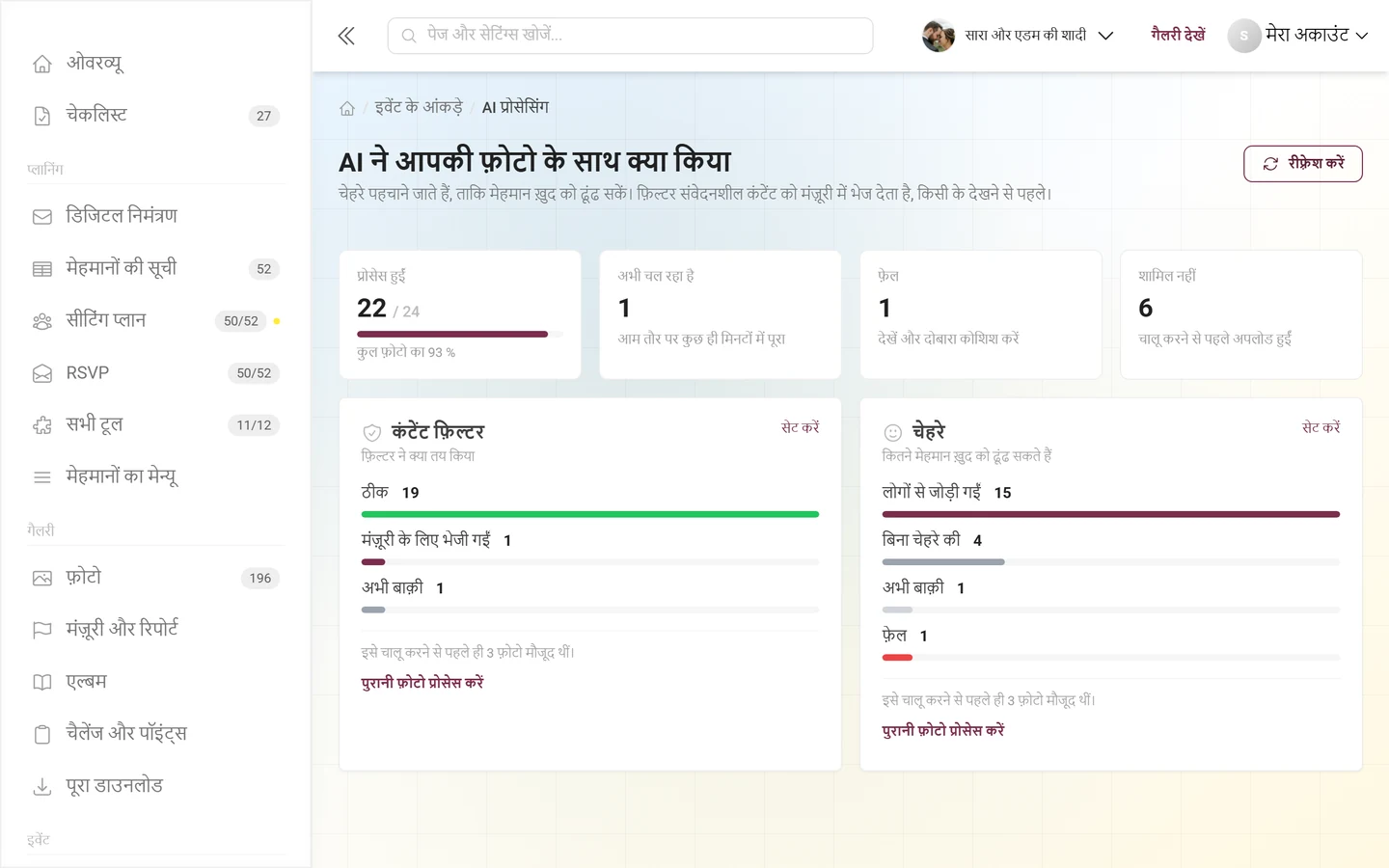
Task: Click the breadcrumb home icon
Action: click(x=347, y=108)
